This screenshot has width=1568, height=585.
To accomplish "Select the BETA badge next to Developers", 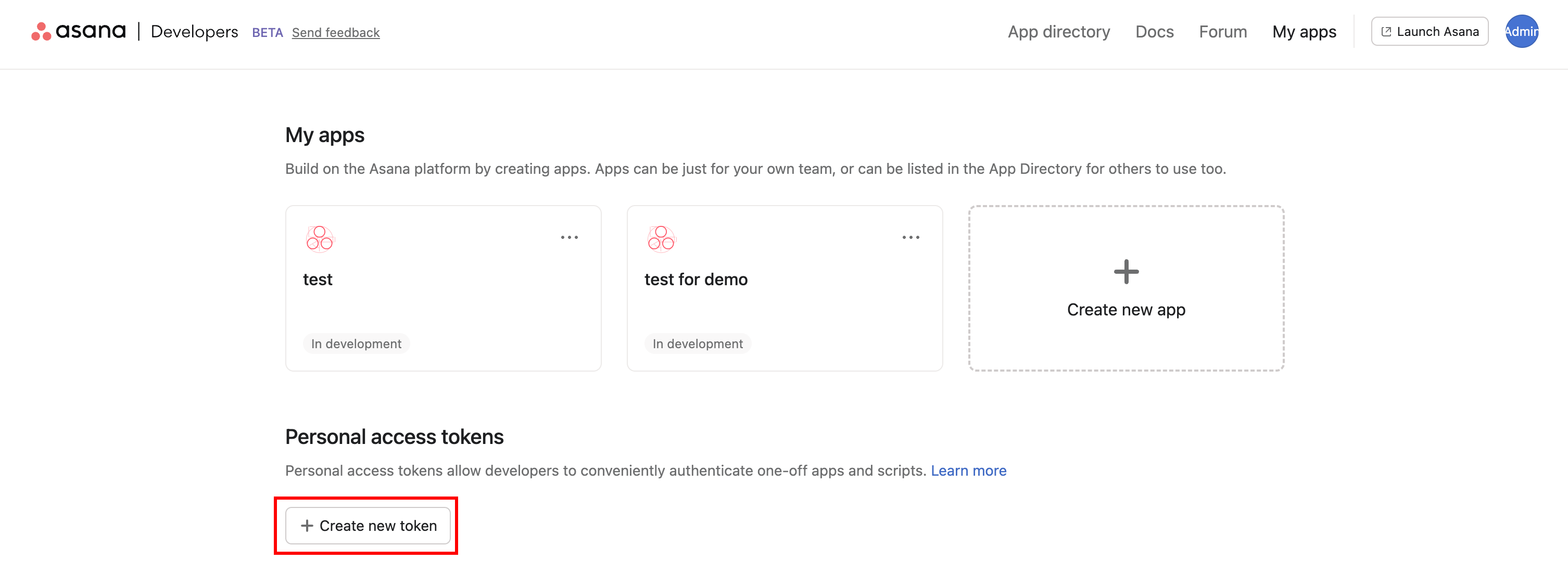I will pos(267,32).
